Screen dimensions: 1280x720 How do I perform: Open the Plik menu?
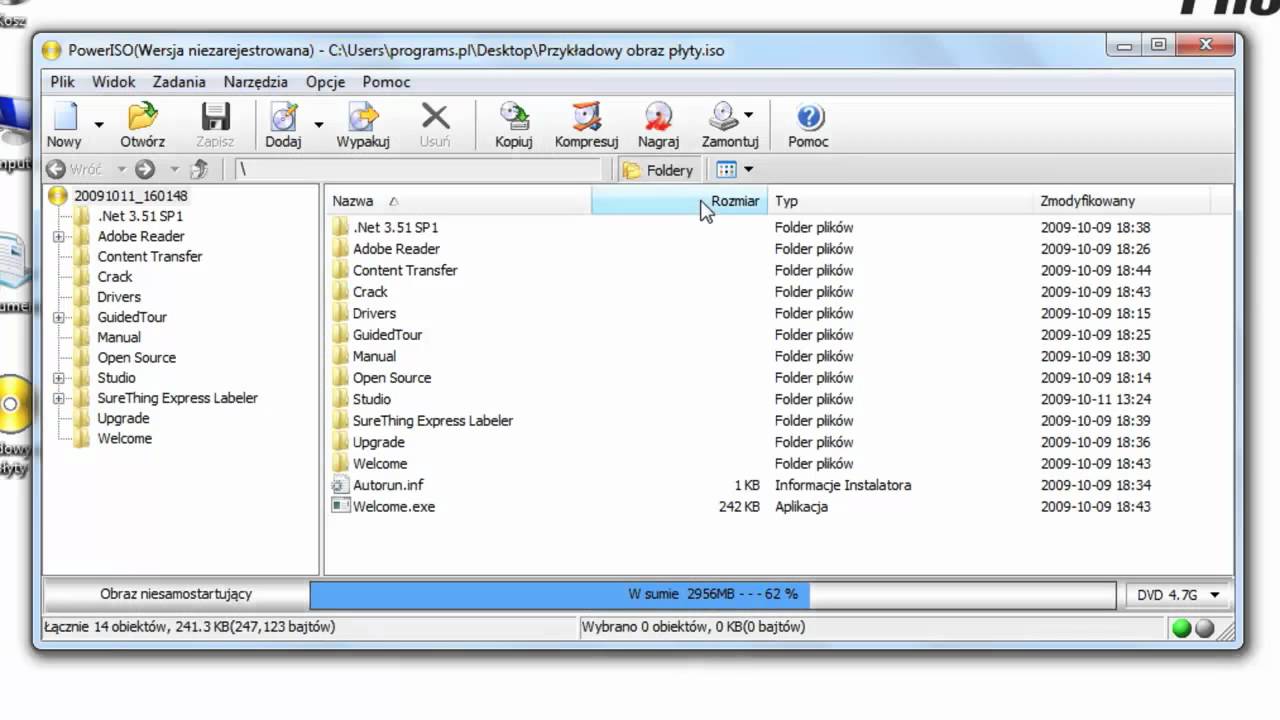pyautogui.click(x=62, y=82)
